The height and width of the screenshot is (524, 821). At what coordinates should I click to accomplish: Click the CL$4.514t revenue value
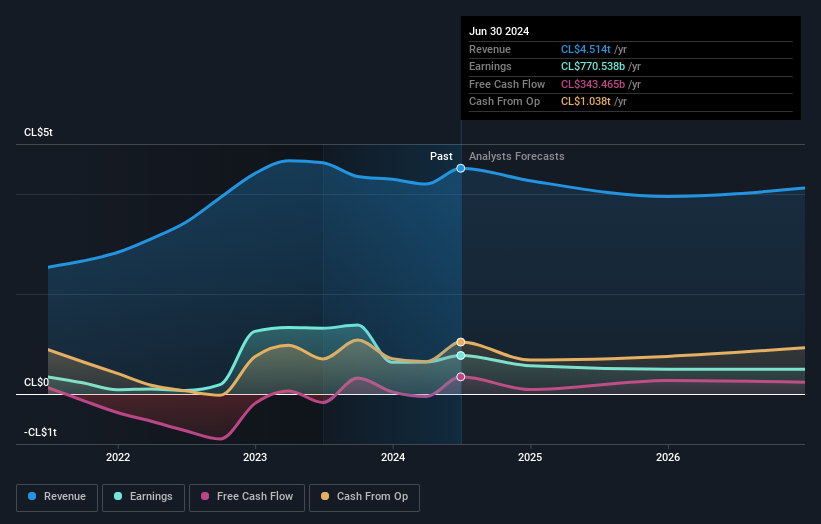(585, 49)
